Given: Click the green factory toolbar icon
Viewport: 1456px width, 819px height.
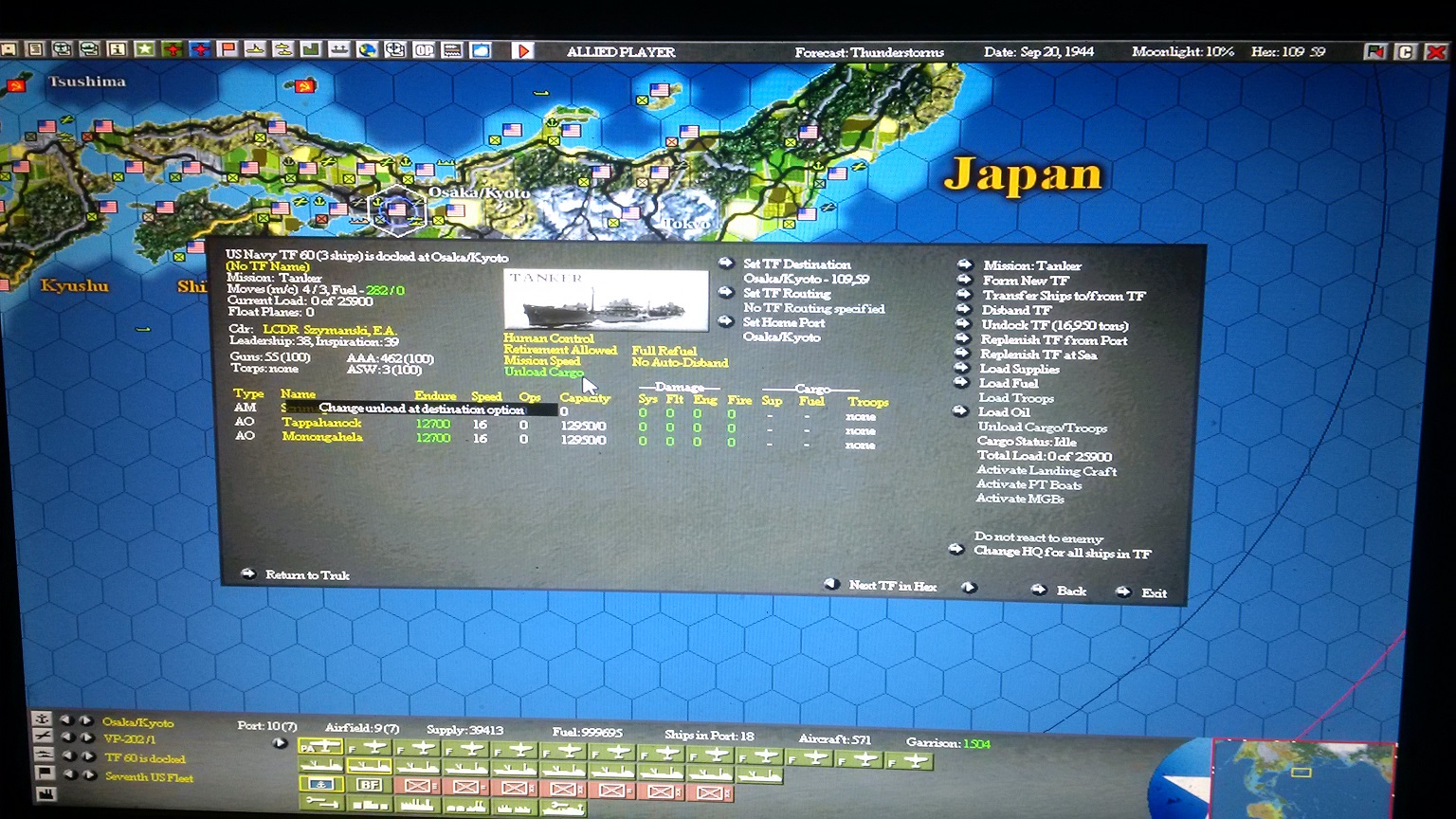Looking at the screenshot, I should [x=310, y=50].
